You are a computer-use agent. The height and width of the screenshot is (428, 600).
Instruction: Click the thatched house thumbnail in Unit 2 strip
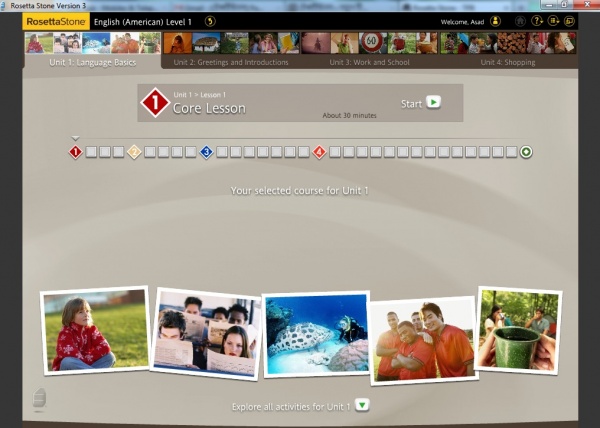(206, 43)
